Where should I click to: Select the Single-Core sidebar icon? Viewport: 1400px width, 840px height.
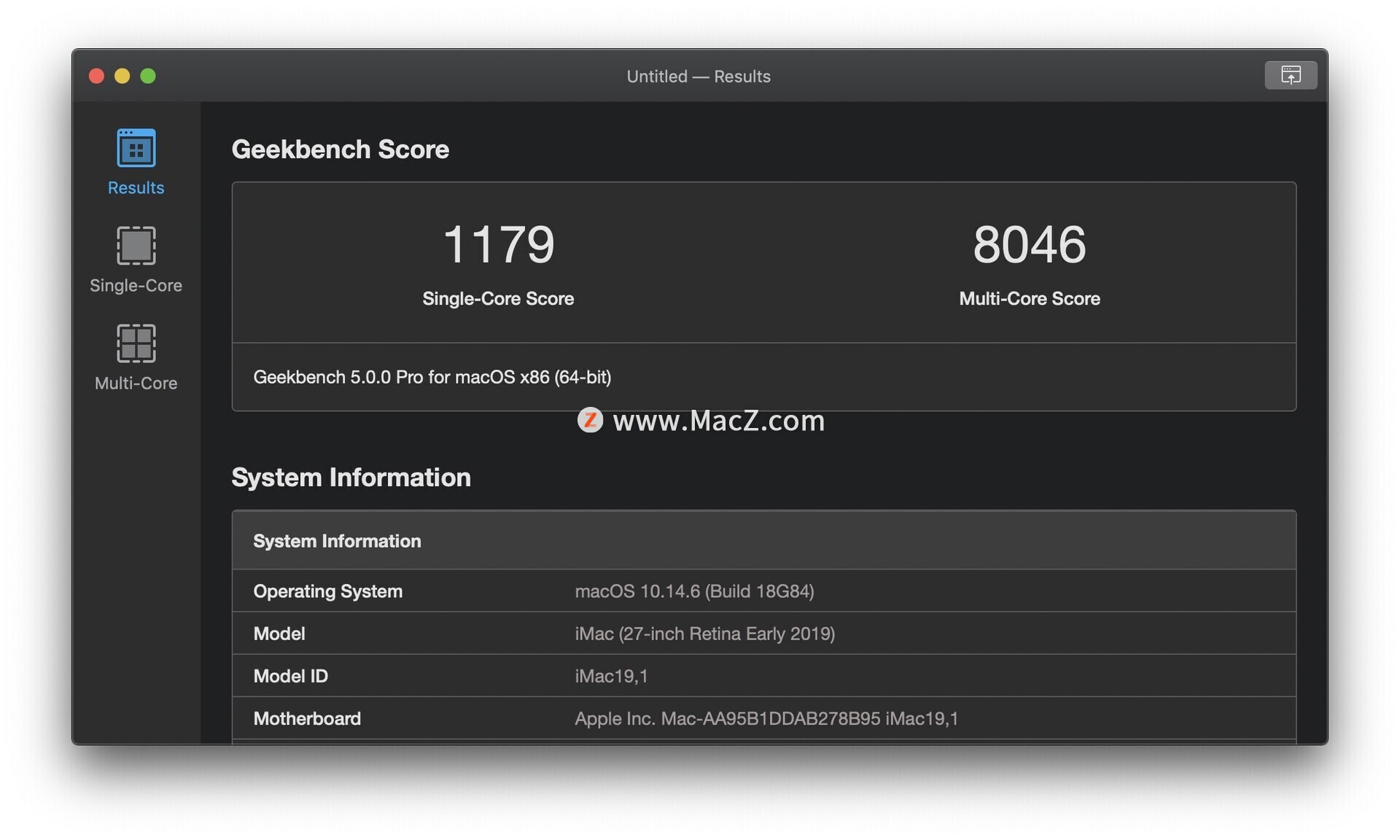[x=136, y=246]
